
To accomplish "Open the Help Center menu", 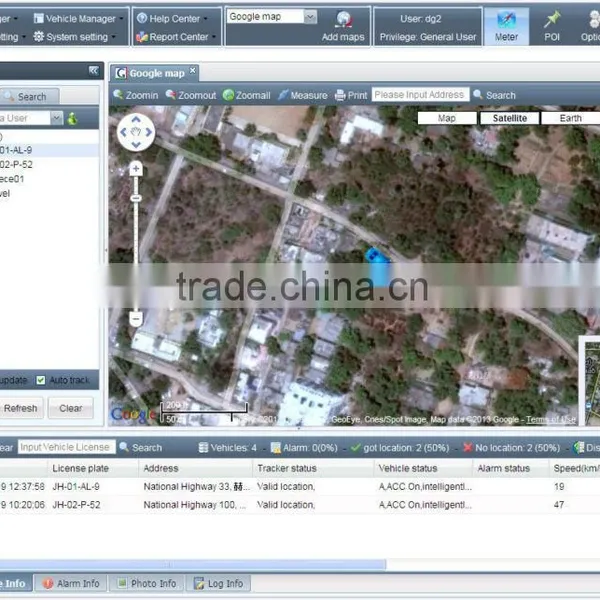I will click(x=172, y=18).
